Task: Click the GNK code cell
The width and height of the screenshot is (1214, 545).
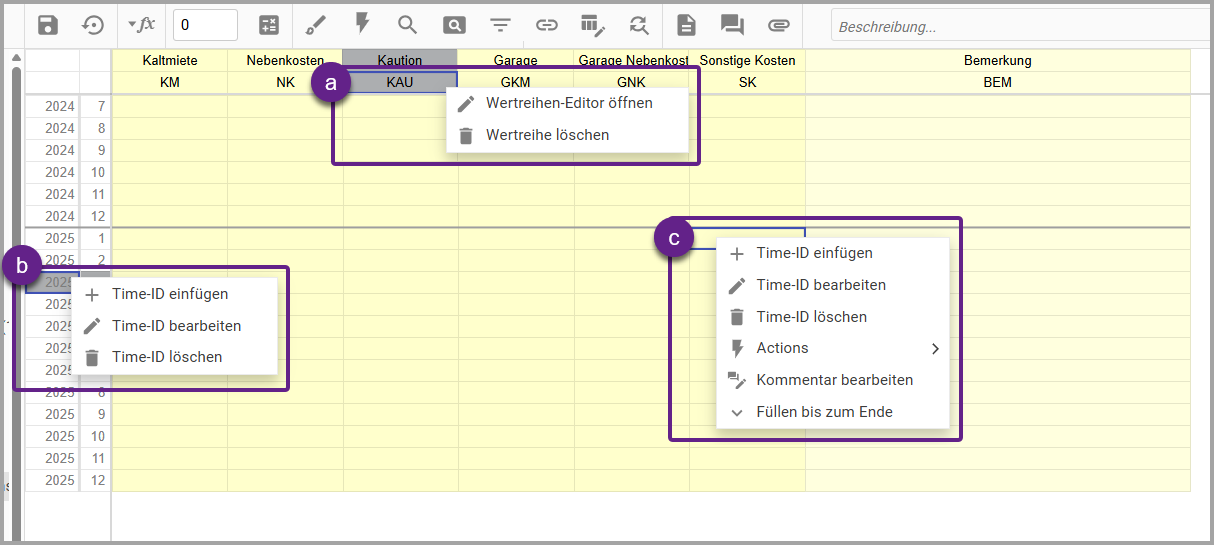Action: click(632, 83)
